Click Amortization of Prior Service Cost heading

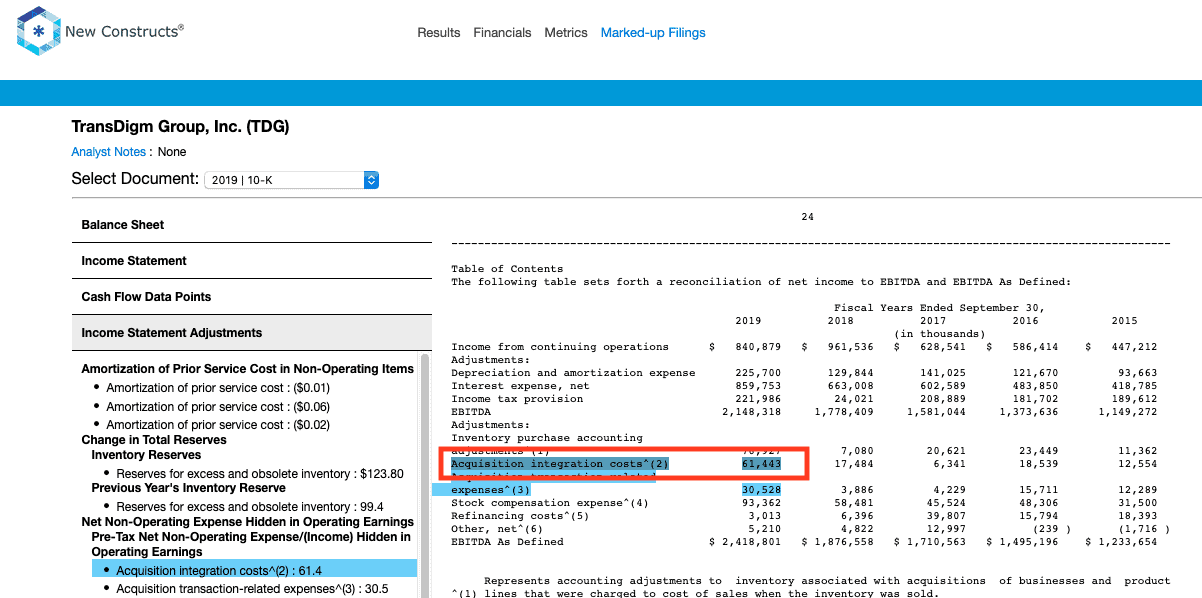[x=247, y=369]
